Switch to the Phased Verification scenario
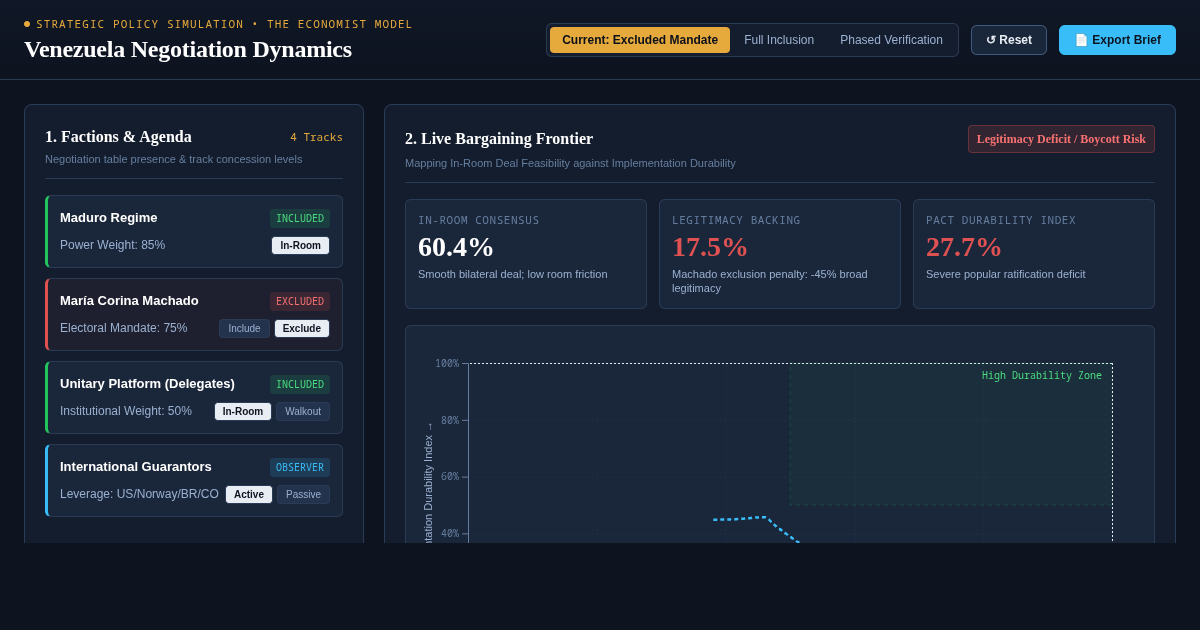The height and width of the screenshot is (630, 1200). pos(891,40)
